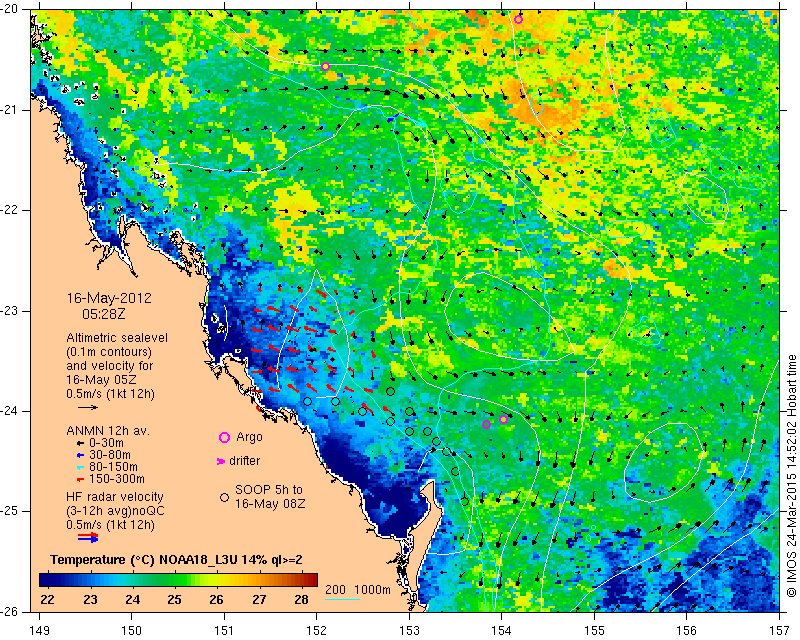Click the cyan 80-150m ANMN arrow symbol

click(x=80, y=467)
